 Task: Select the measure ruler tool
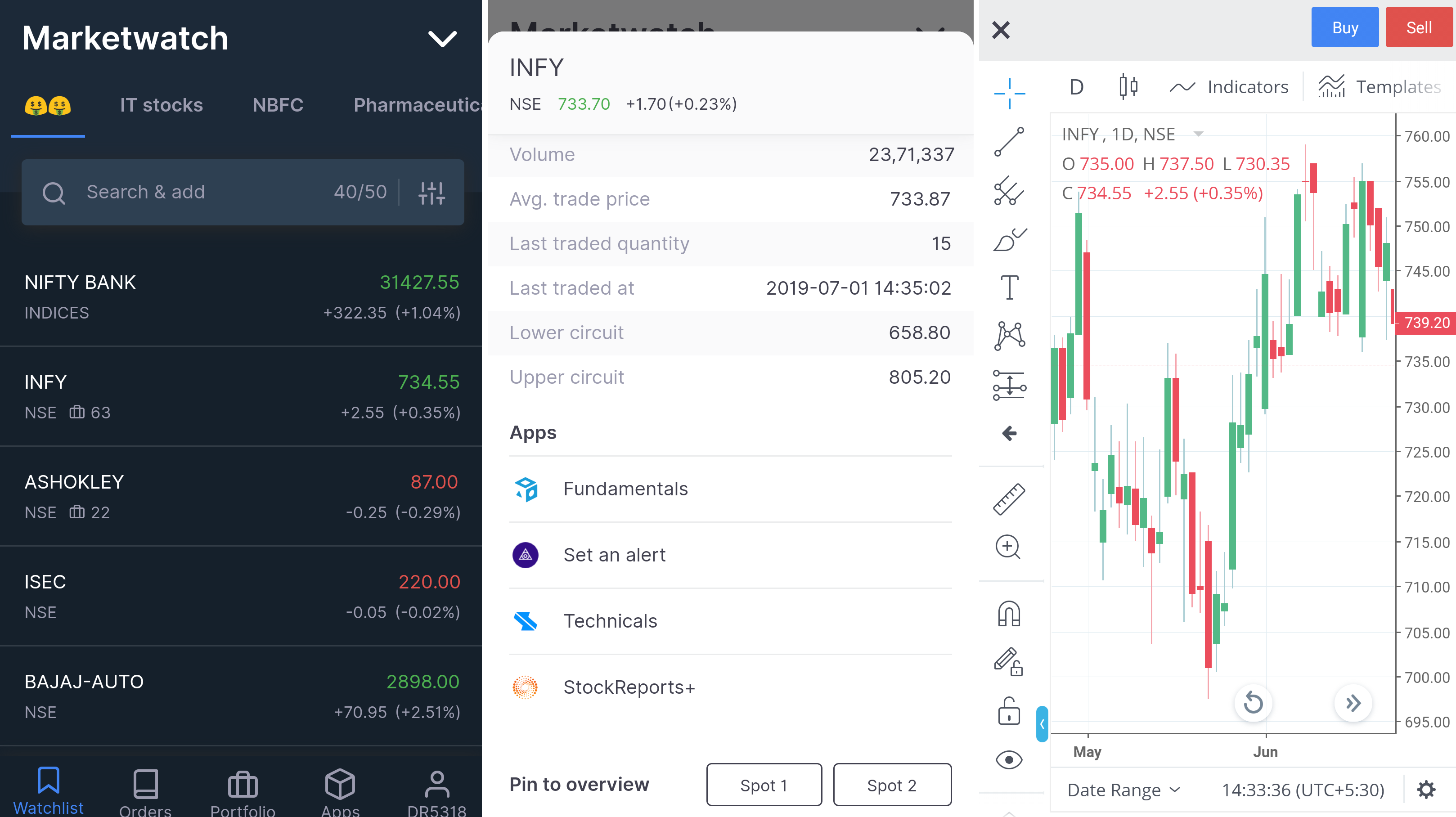[x=1010, y=499]
